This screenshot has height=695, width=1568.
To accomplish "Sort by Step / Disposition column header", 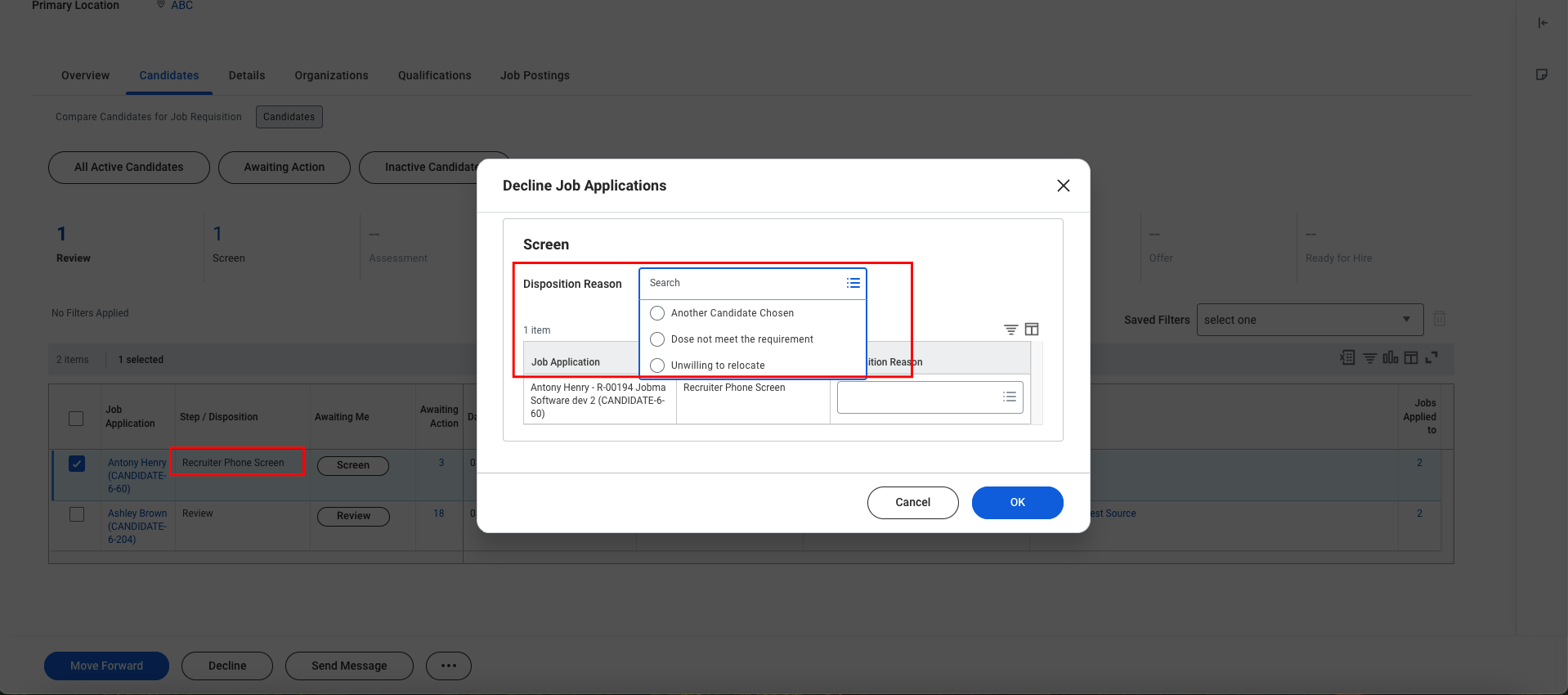I will point(218,417).
